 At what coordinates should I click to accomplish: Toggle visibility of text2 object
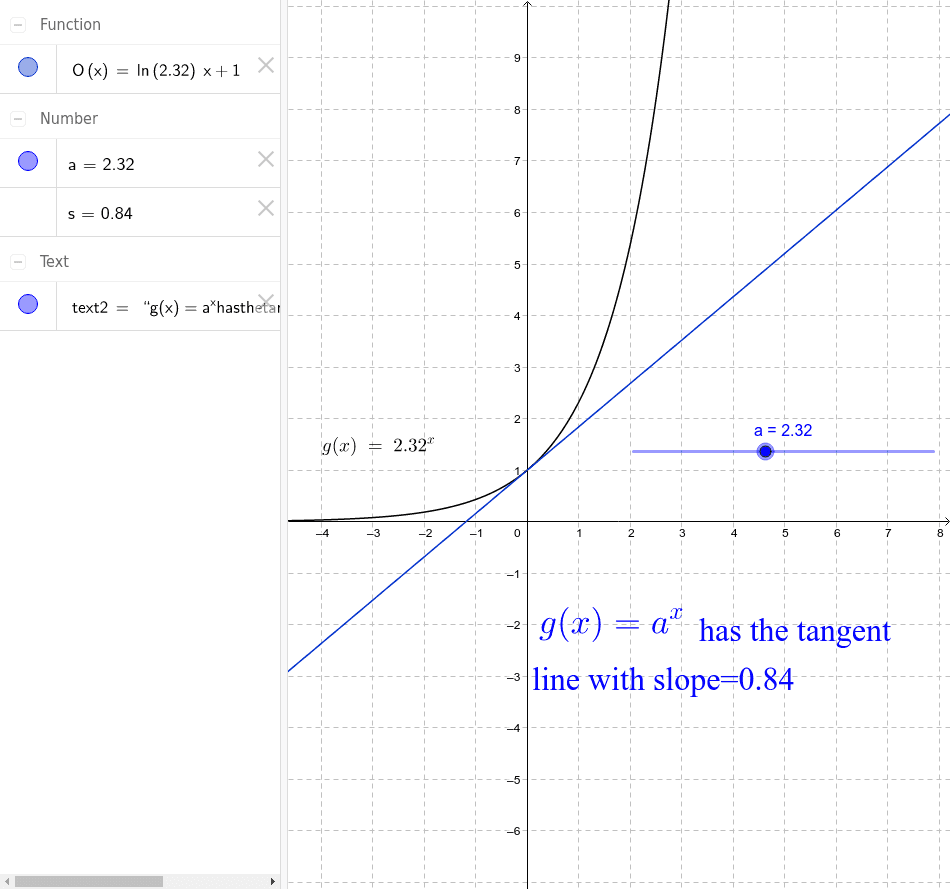coord(28,304)
